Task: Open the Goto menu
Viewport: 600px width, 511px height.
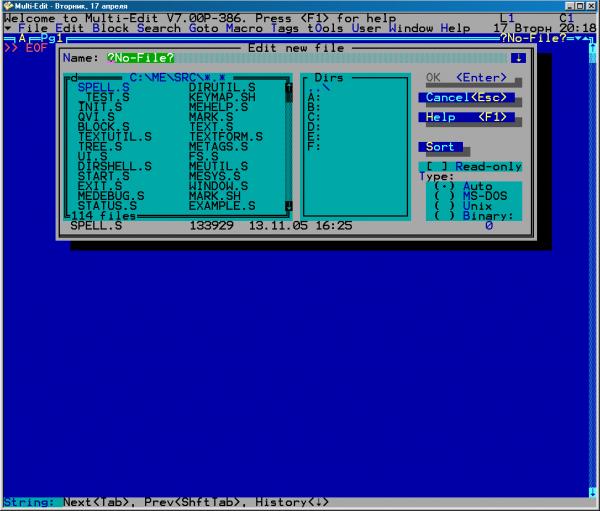Action: click(203, 28)
